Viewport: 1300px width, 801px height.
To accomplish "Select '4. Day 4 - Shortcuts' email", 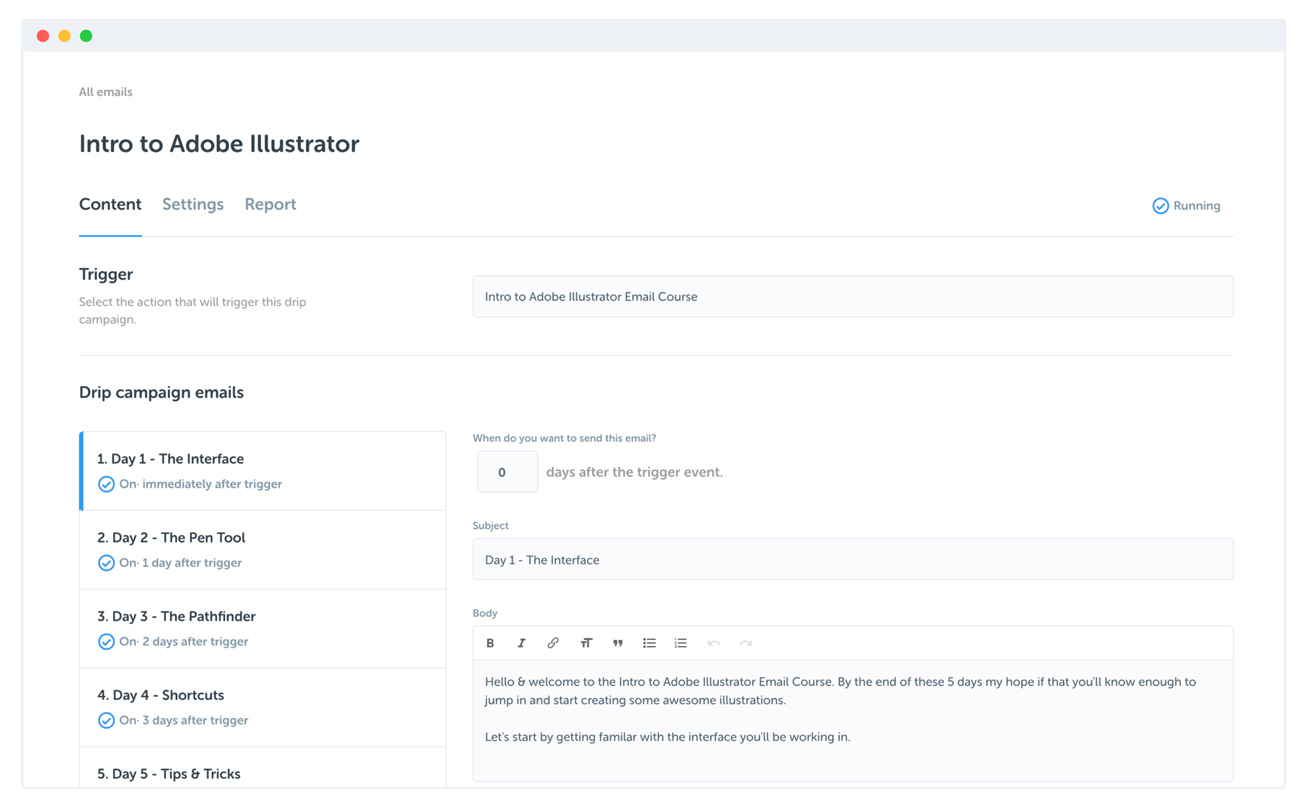I will coord(263,708).
